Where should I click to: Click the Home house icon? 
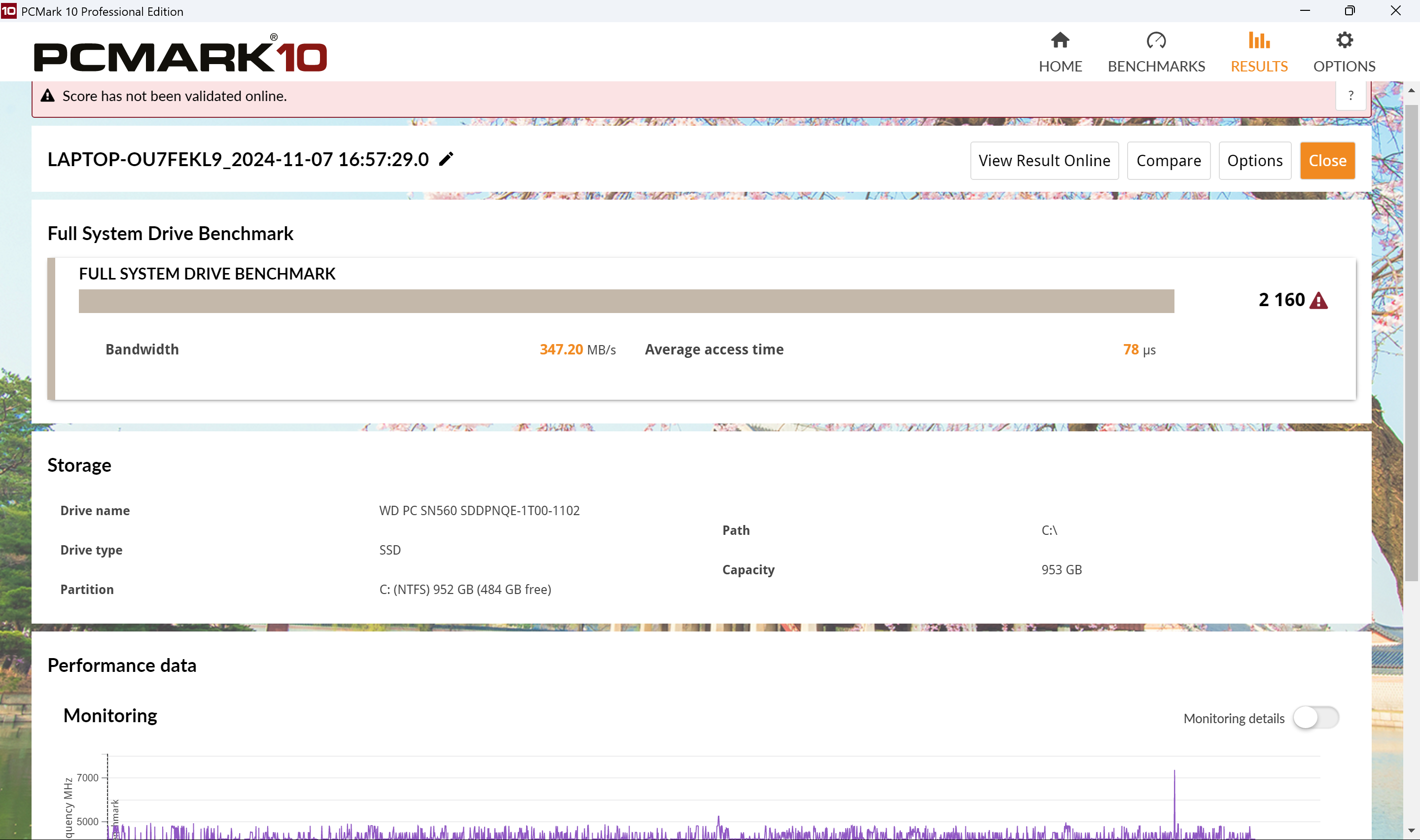[x=1060, y=40]
